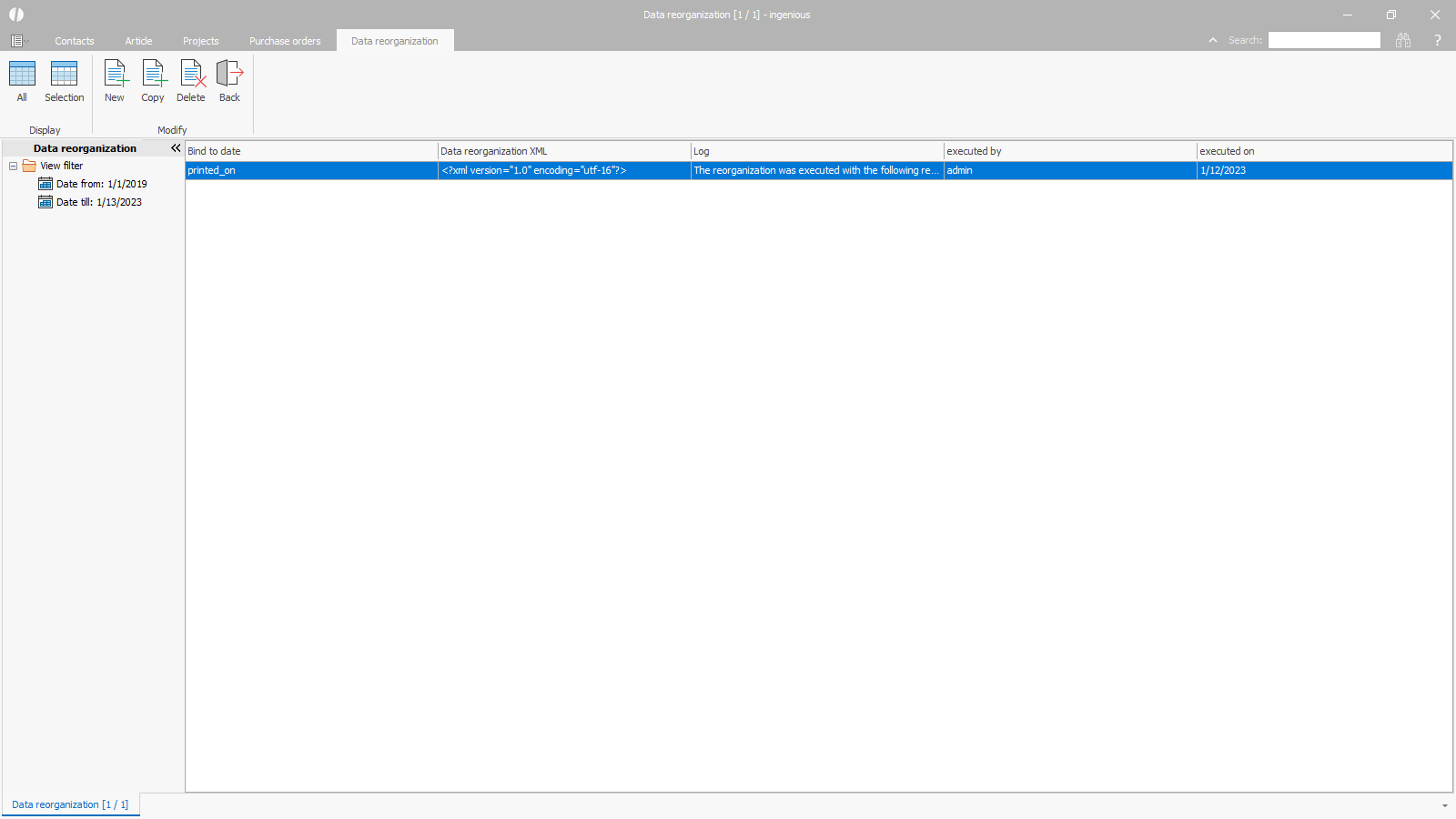Select the Date till: 1/13/2023 filter
Screen dimensions: 1456x819
point(98,202)
